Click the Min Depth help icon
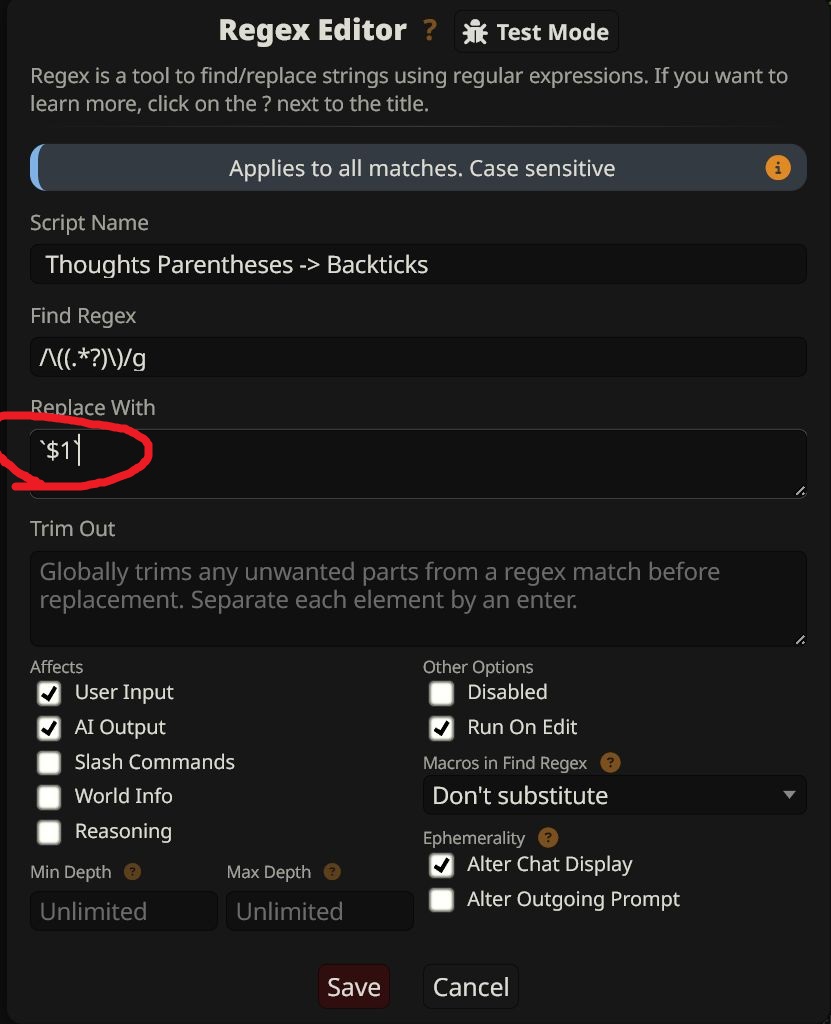Image resolution: width=831 pixels, height=1024 pixels. (132, 872)
